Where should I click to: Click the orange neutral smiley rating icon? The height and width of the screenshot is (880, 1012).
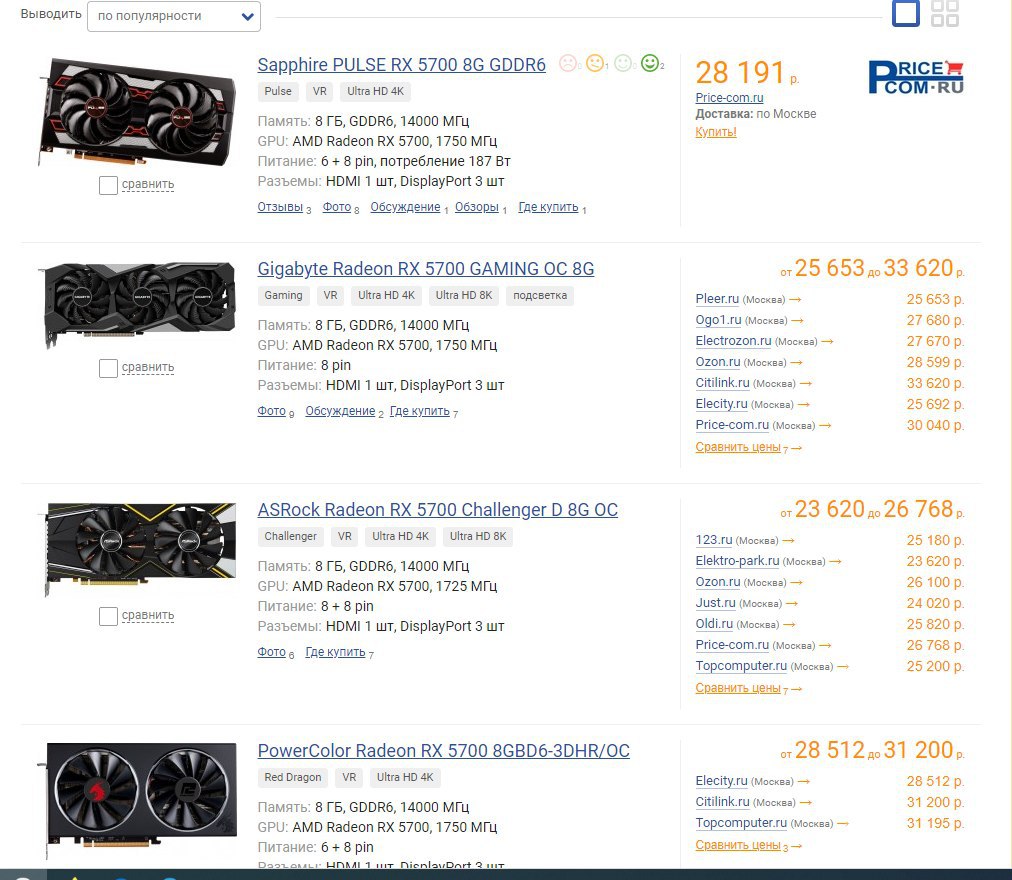[x=595, y=63]
